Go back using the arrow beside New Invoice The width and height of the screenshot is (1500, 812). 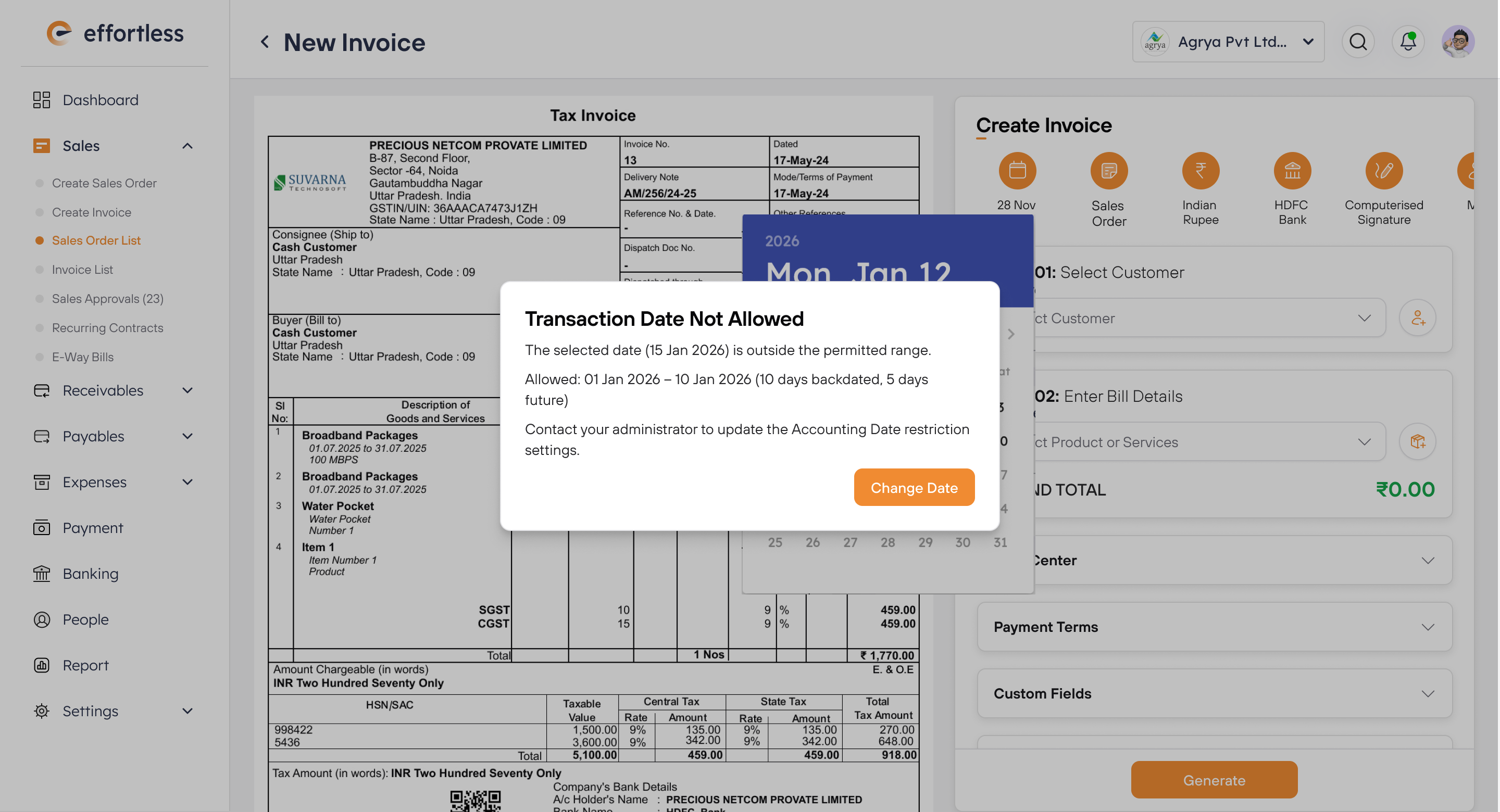coord(265,42)
